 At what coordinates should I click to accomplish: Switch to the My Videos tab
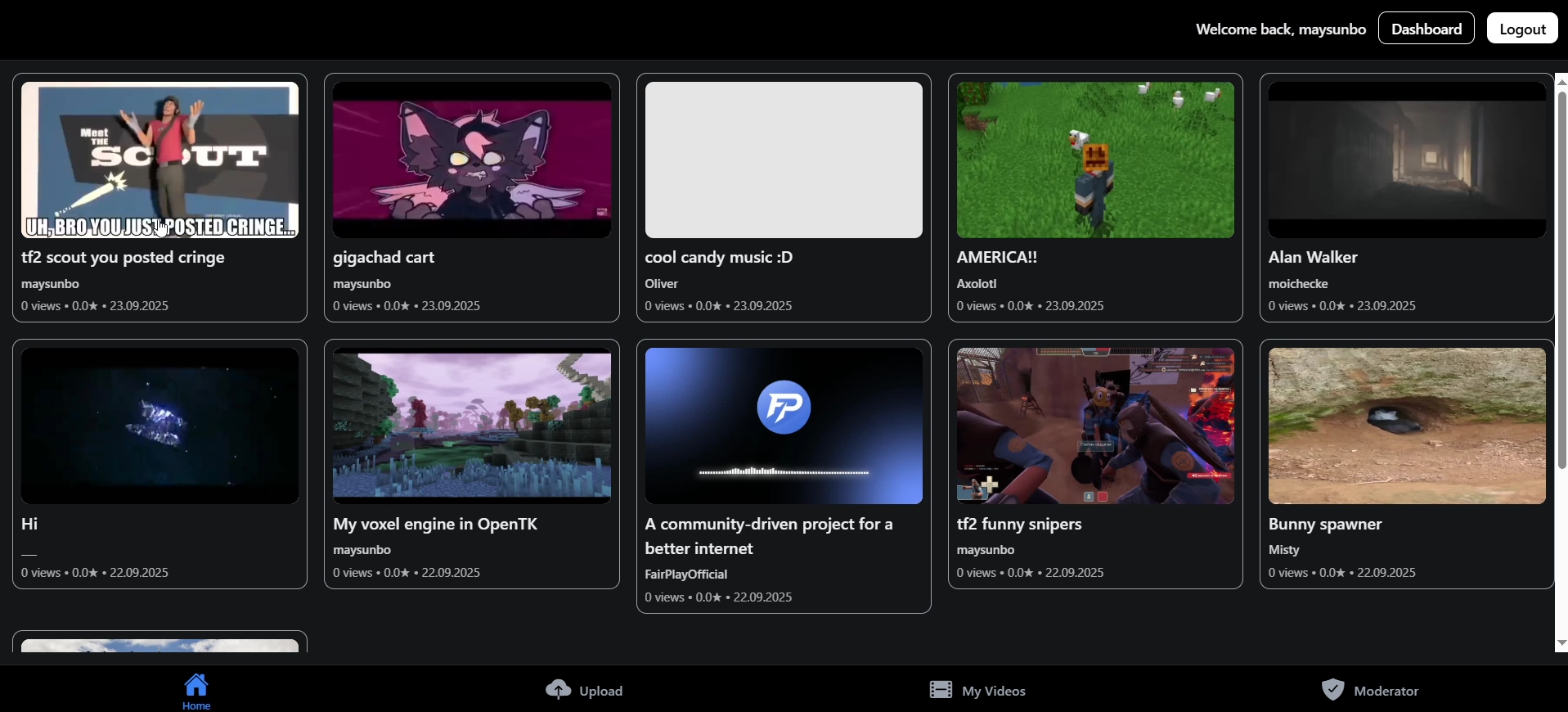977,690
